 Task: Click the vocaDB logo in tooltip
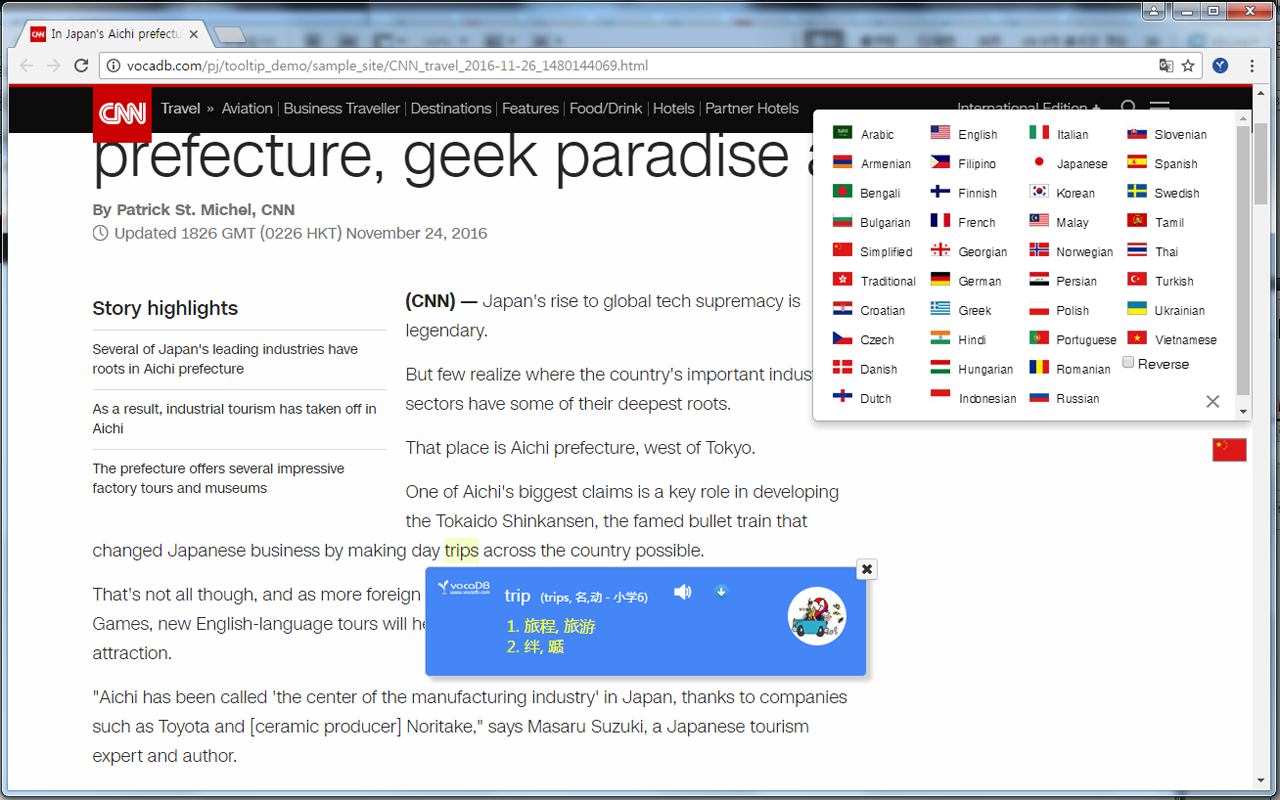tap(465, 587)
